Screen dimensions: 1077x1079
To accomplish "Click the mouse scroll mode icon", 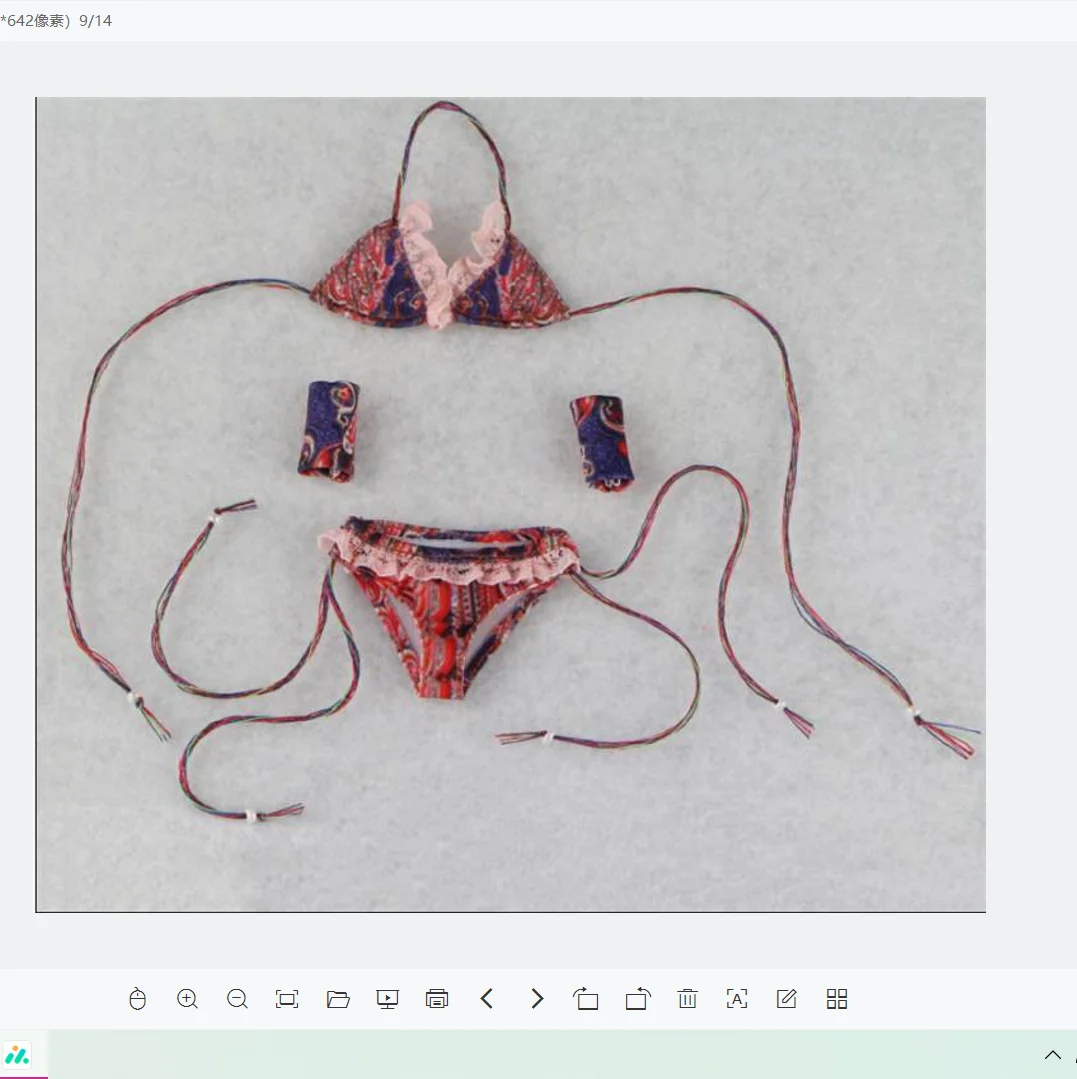I will click(x=138, y=999).
